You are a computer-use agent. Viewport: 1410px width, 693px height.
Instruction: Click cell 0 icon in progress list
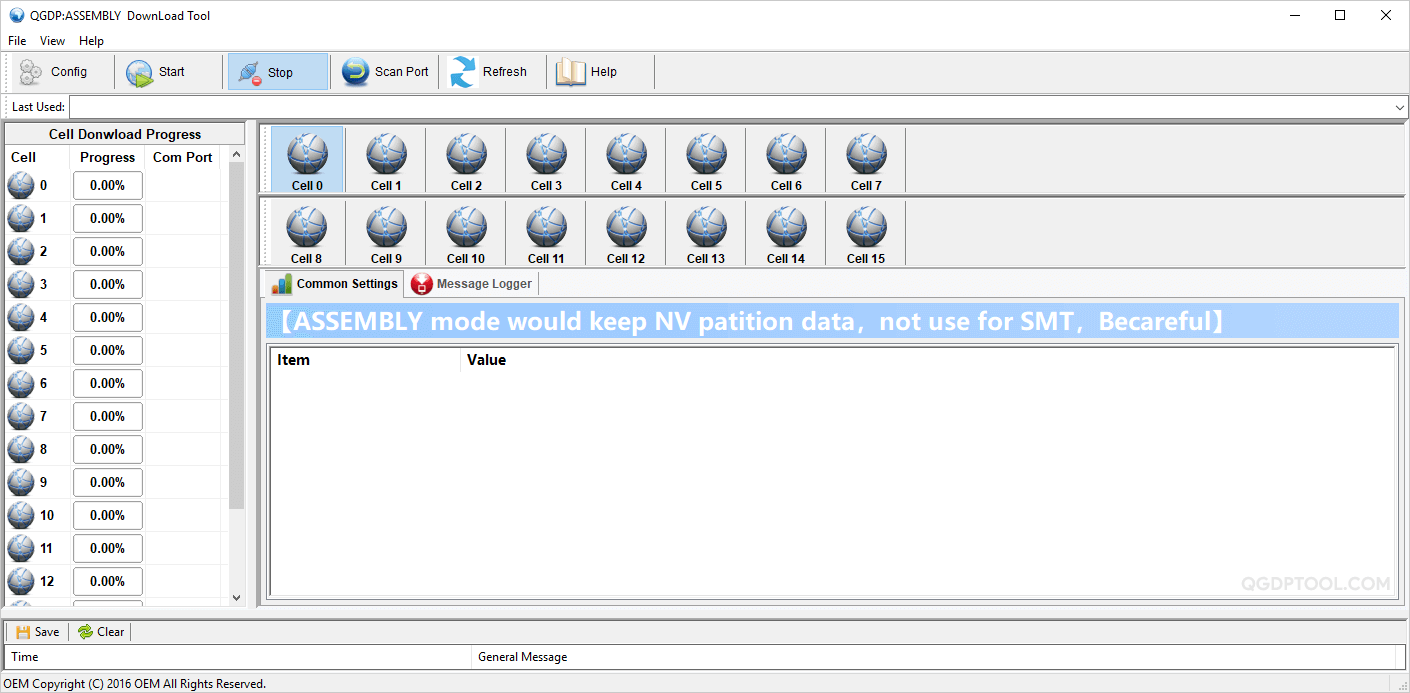tap(21, 185)
